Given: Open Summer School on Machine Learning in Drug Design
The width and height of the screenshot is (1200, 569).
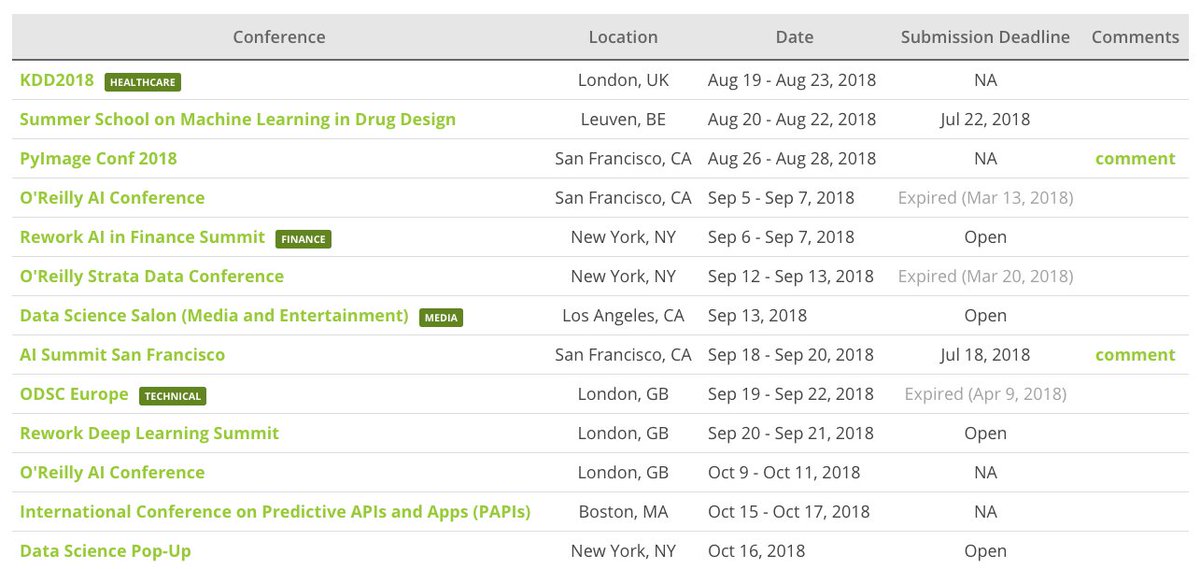Looking at the screenshot, I should pos(238,119).
